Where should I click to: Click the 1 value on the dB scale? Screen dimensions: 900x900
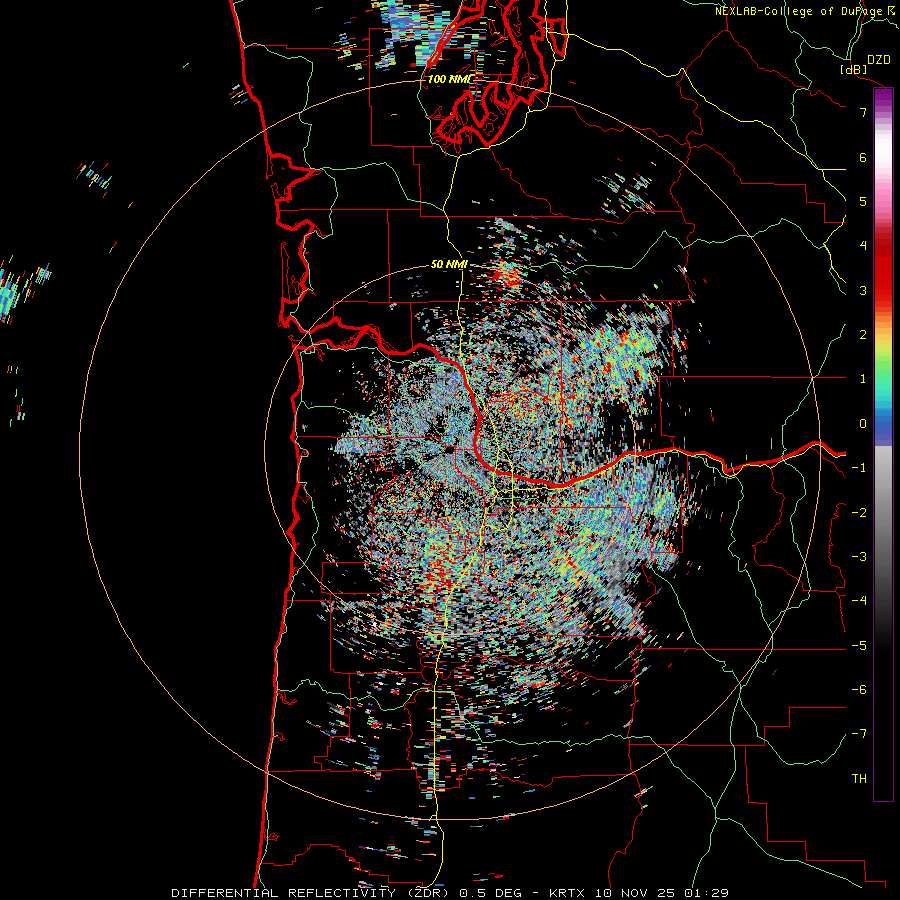(863, 379)
